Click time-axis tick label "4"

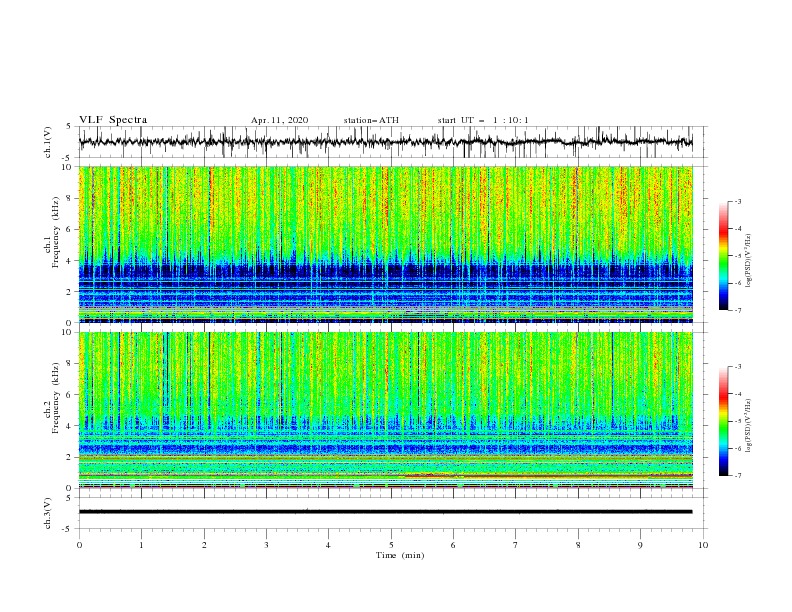pyautogui.click(x=329, y=545)
